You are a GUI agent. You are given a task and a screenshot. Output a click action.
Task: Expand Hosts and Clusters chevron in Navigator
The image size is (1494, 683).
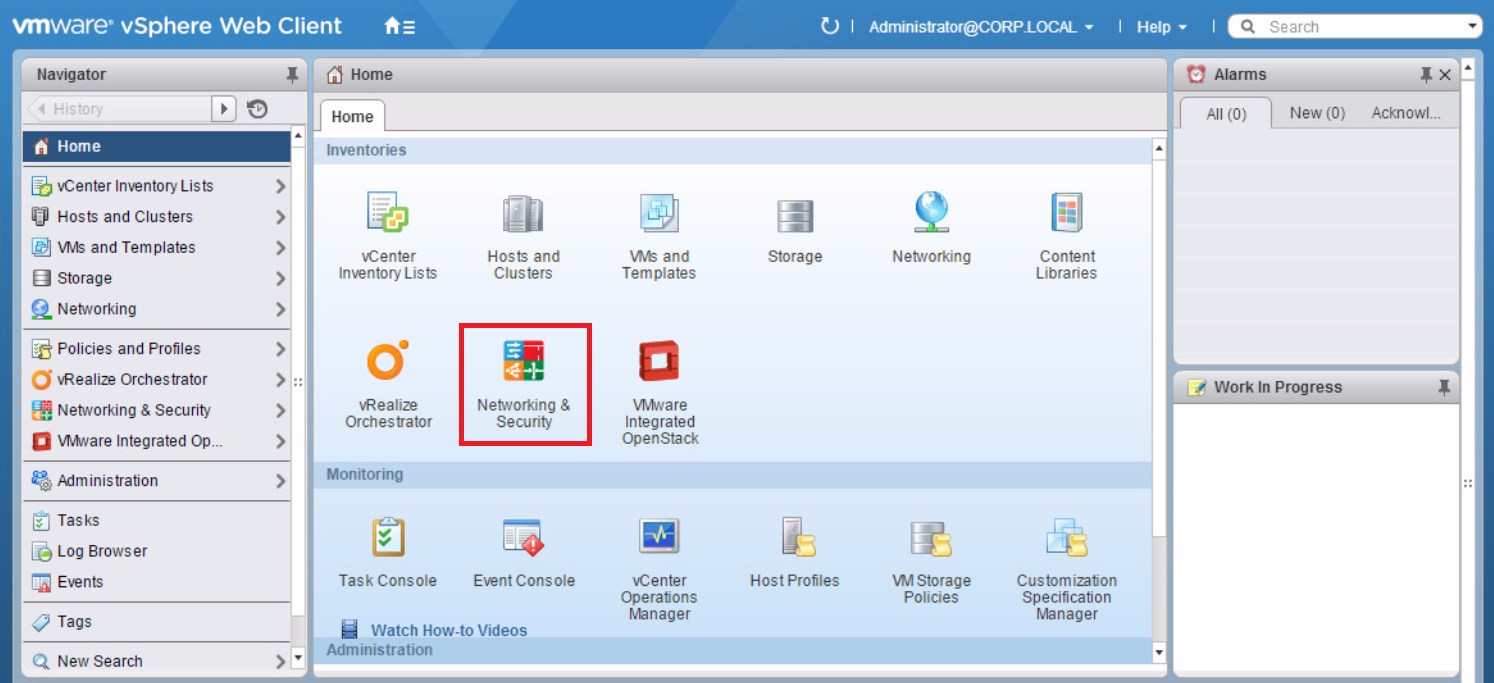point(280,217)
